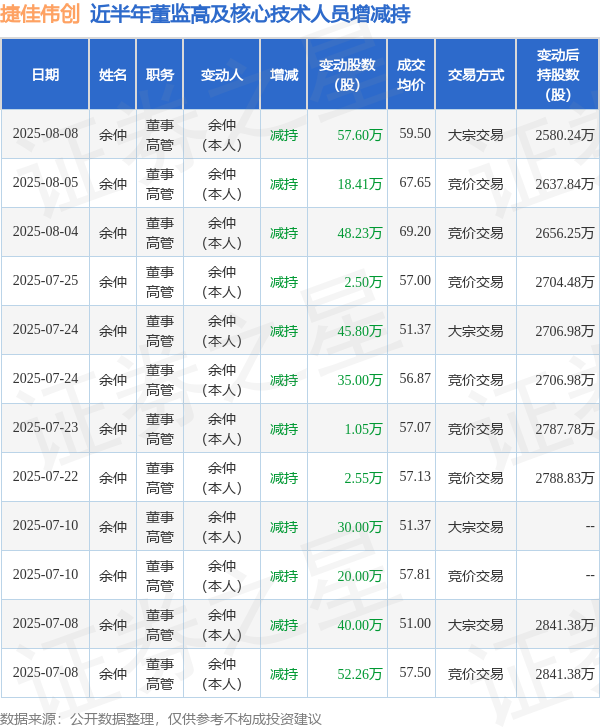600x728 pixels.
Task: Click the 变动后持股数(股) column header
Action: (x=558, y=75)
